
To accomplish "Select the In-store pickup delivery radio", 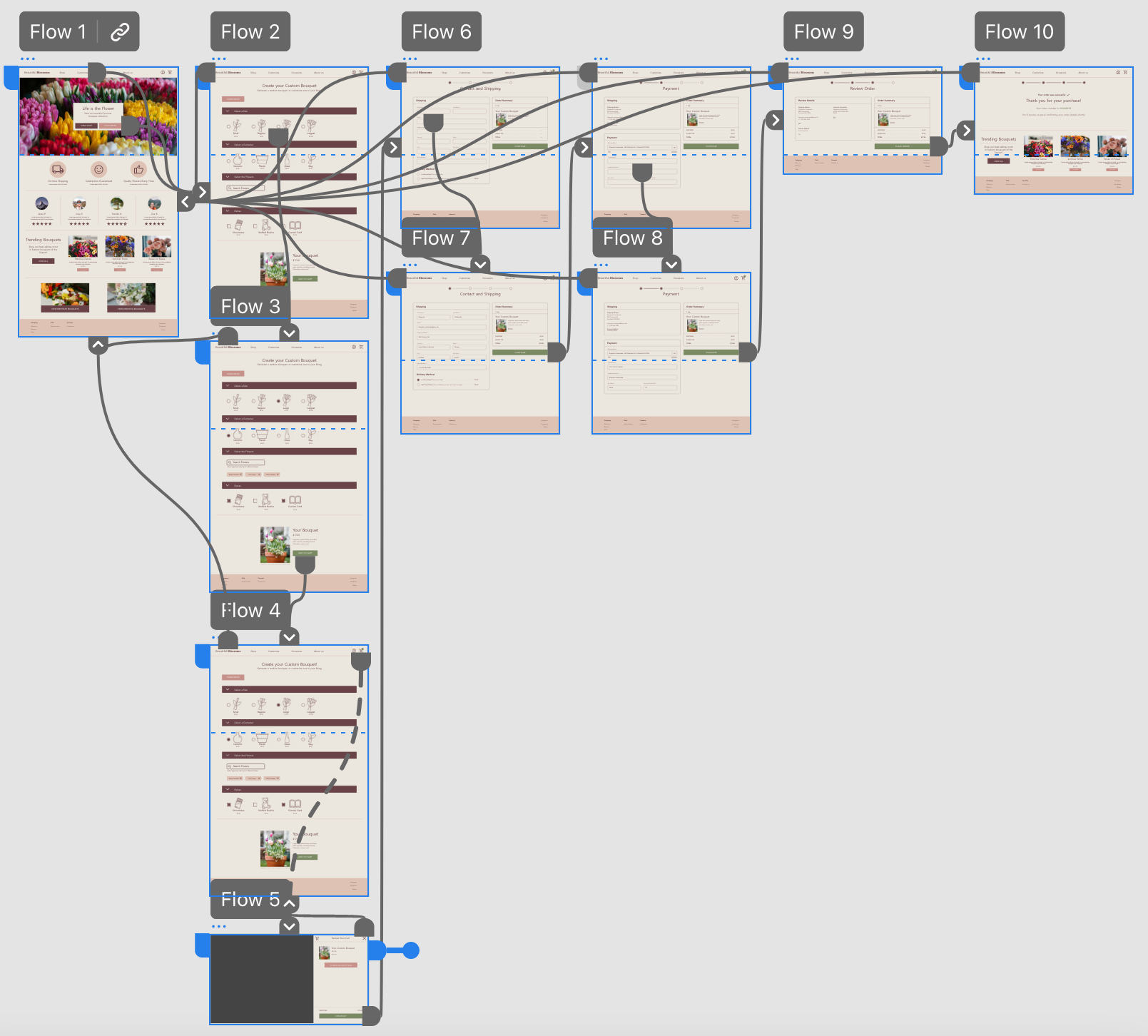I will click(x=418, y=380).
